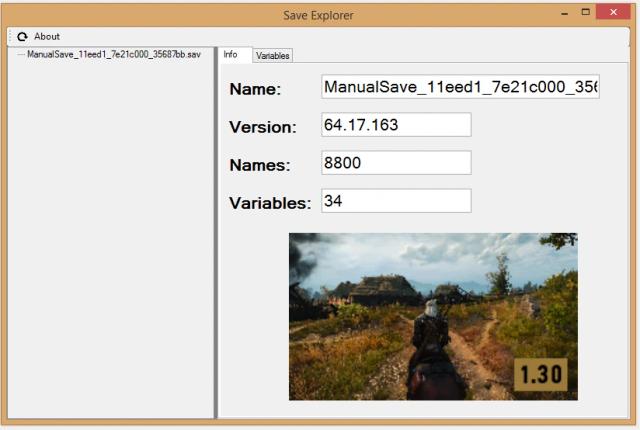Click the Version field showing 64.17.163
The height and width of the screenshot is (430, 640).
[x=396, y=124]
